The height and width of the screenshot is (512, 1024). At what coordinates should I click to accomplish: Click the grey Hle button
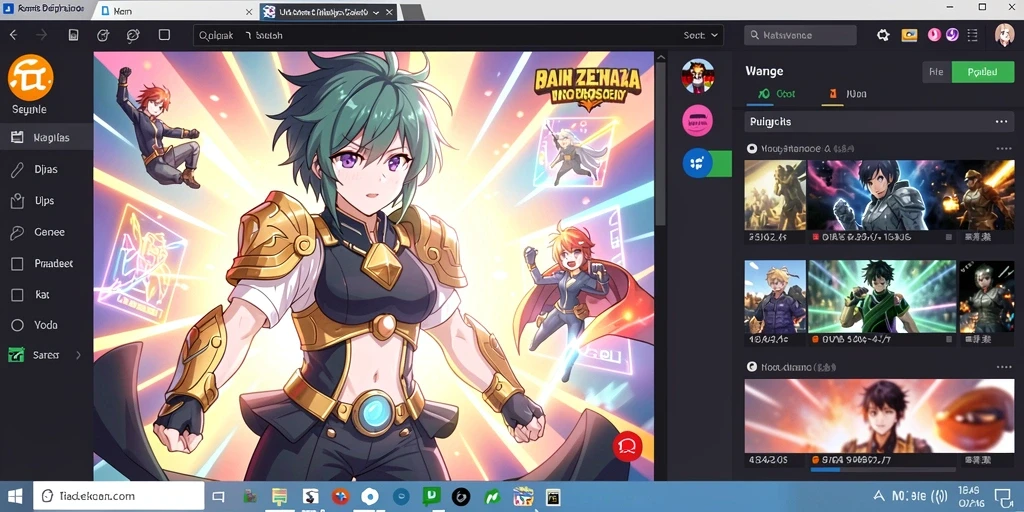936,72
